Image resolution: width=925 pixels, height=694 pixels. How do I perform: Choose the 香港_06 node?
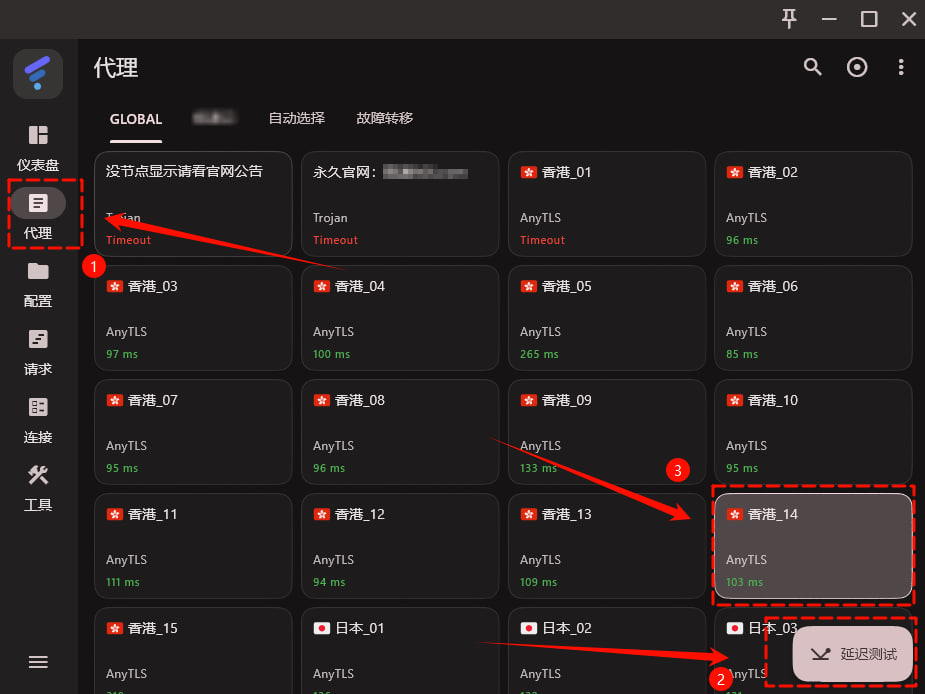(813, 318)
